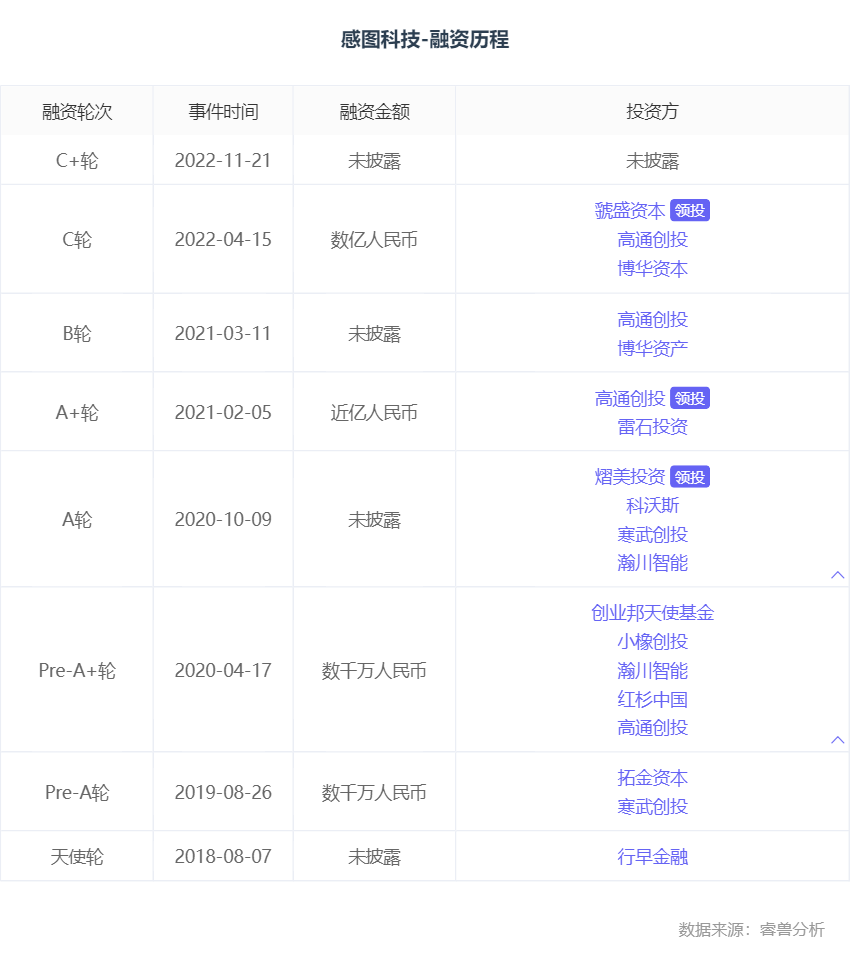This screenshot has height=972, width=850.
Task: Open 高通创投 link in Pre-A+轮 row
Action: 652,728
